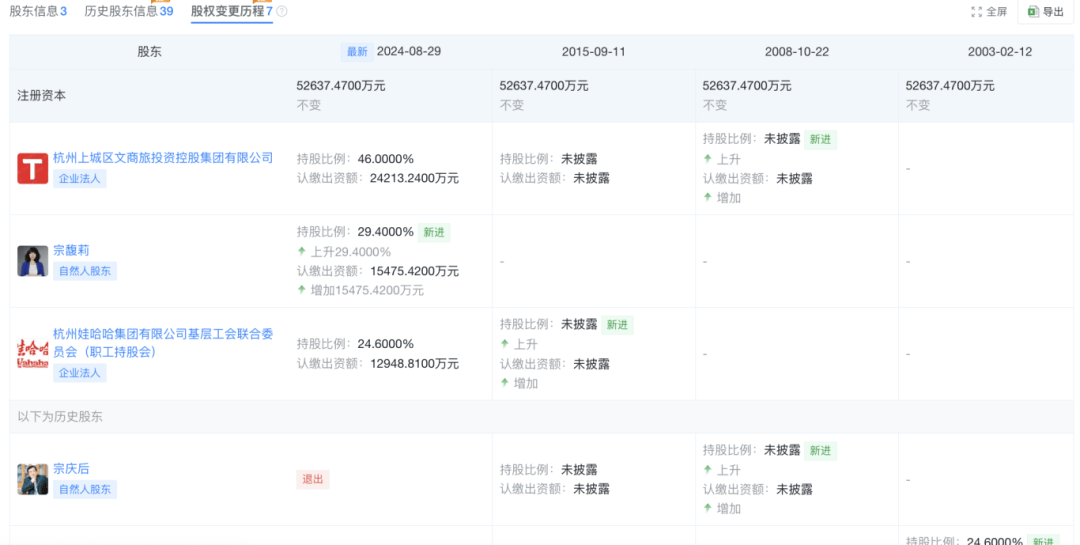Click the 最新 tag next to 2024-08-29
Image resolution: width=1080 pixels, height=545 pixels.
pos(357,52)
